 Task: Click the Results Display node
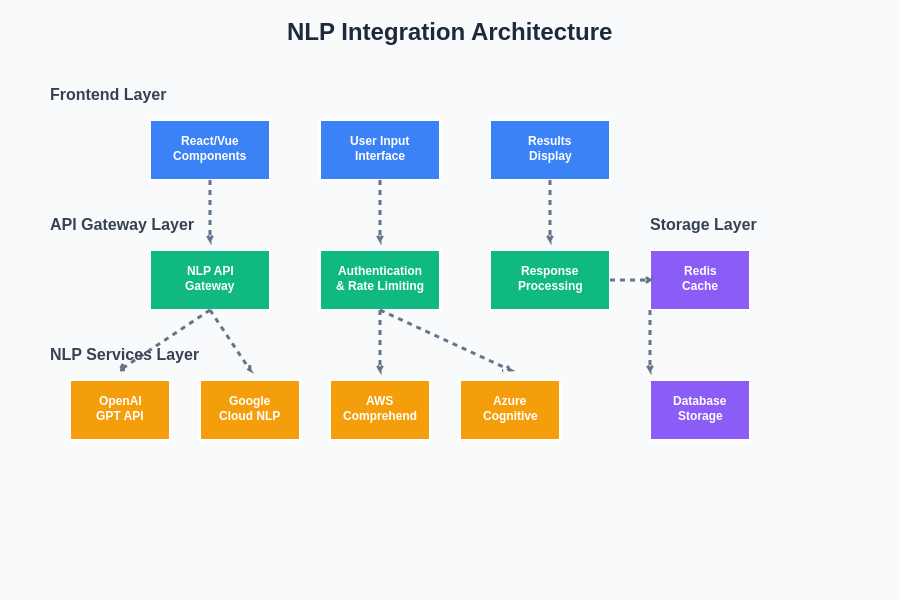point(550,150)
